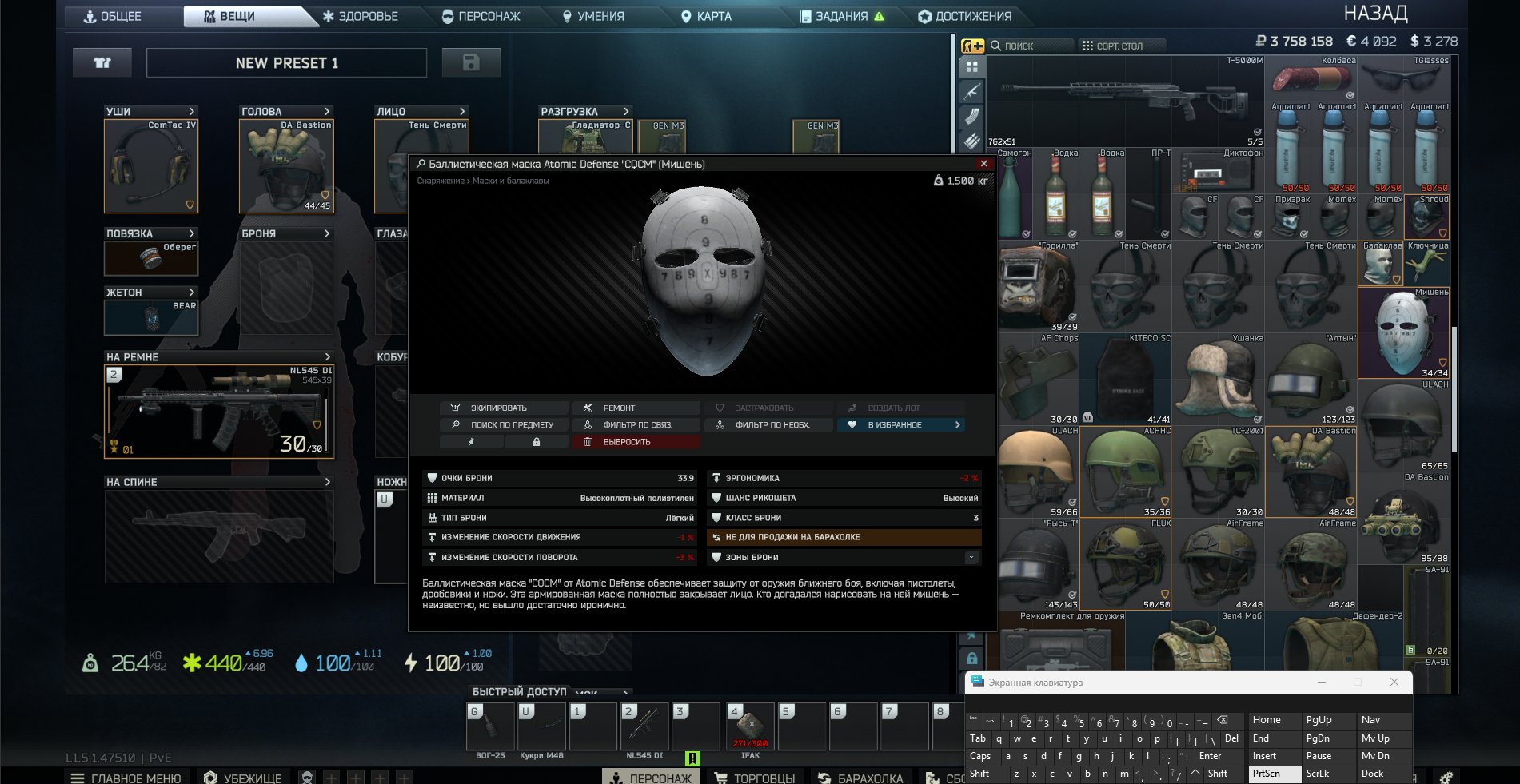
Task: Open the КАРТА tab
Action: tap(706, 16)
